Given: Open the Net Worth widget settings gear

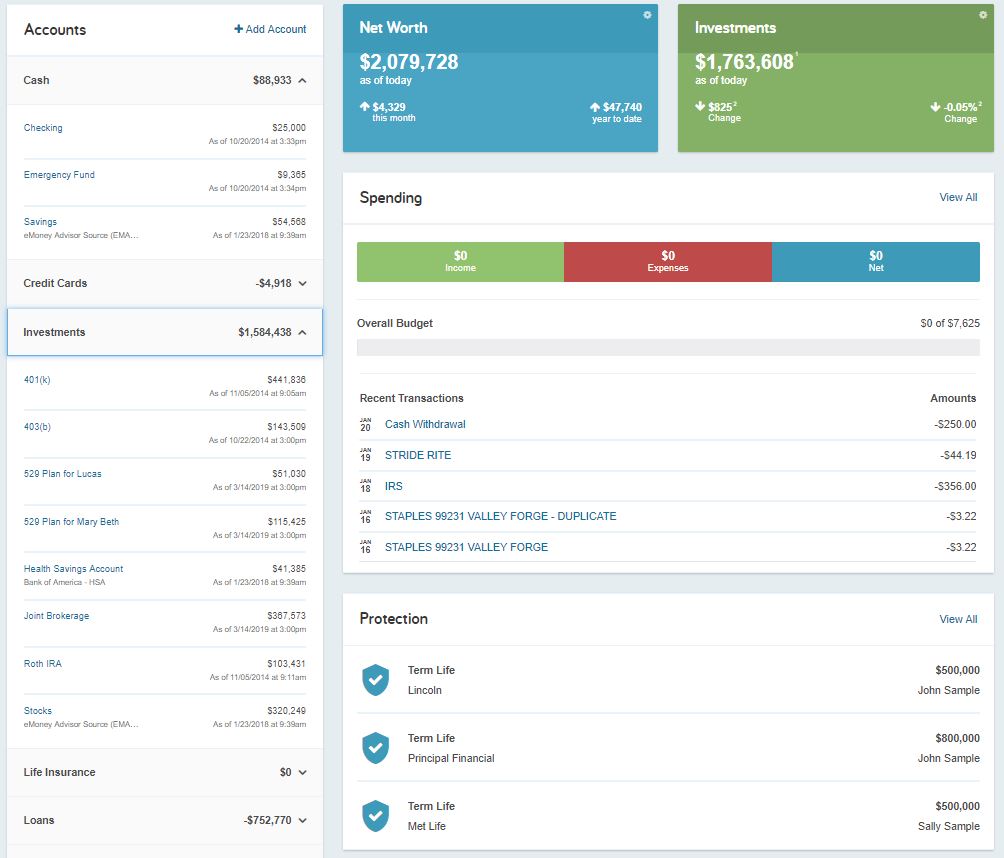Looking at the screenshot, I should click(646, 15).
